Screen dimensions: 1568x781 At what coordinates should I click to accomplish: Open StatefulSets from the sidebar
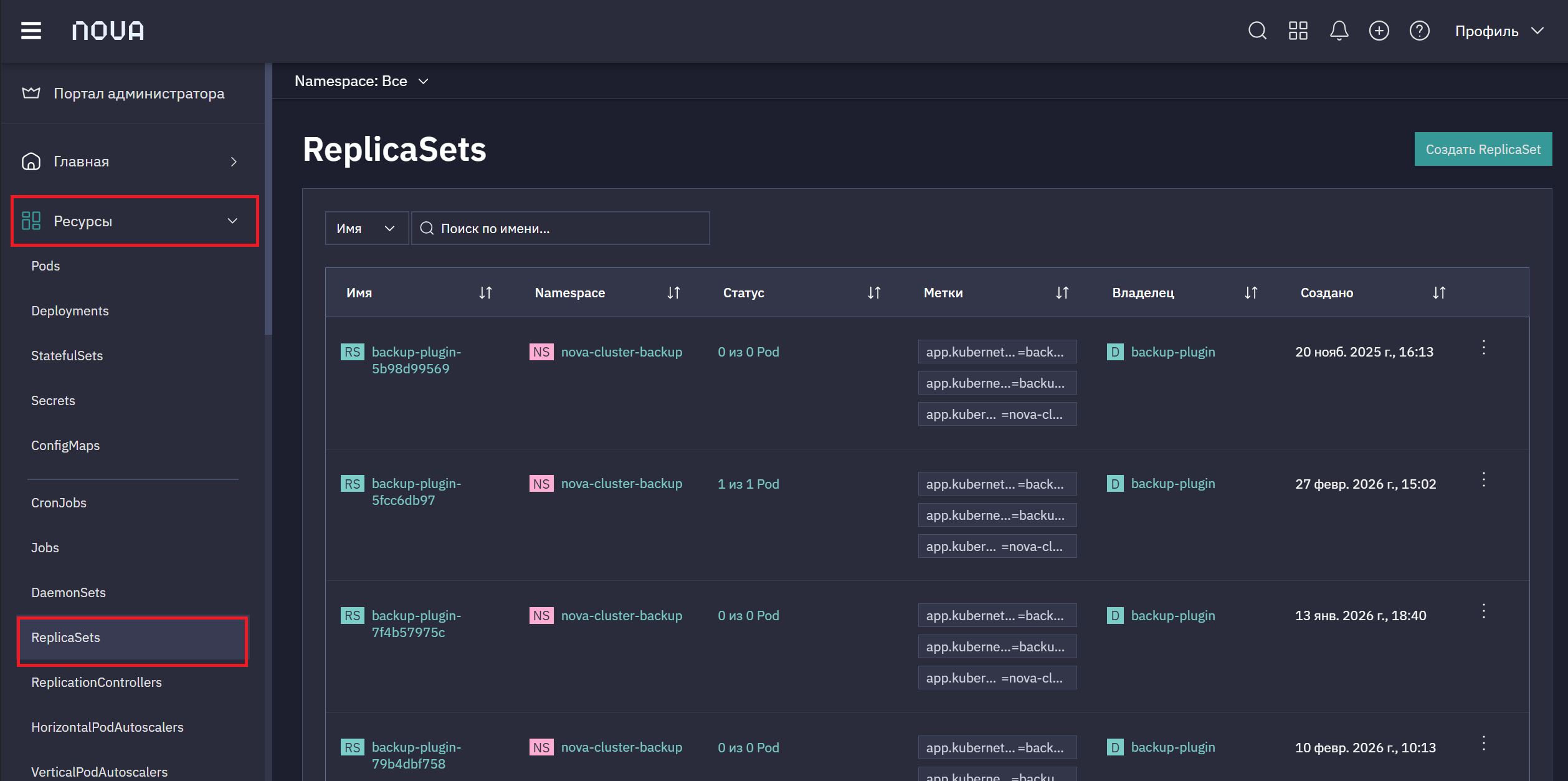pos(67,356)
